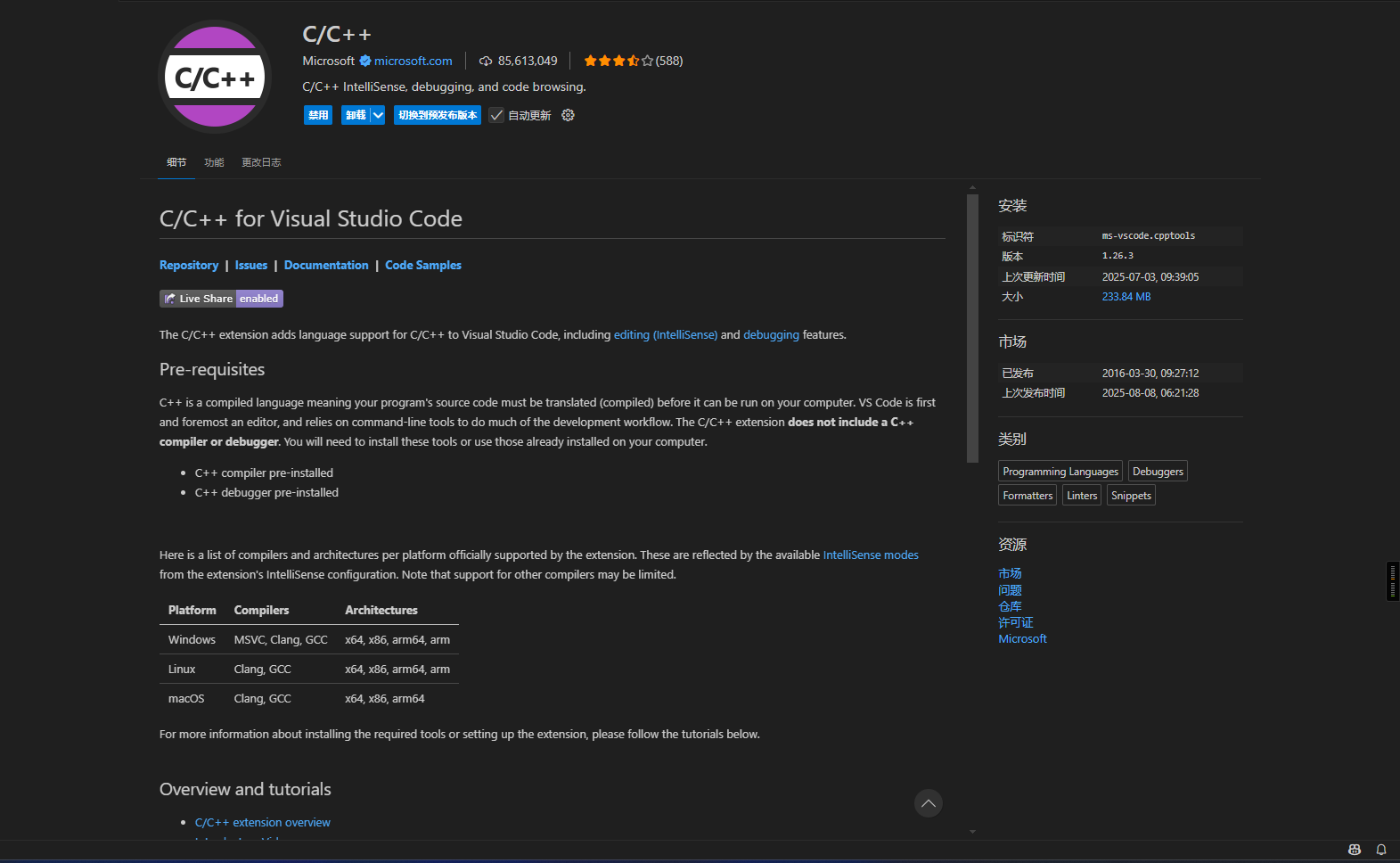Click the Microsoft publisher name in header
The image size is (1400, 863).
tap(328, 61)
